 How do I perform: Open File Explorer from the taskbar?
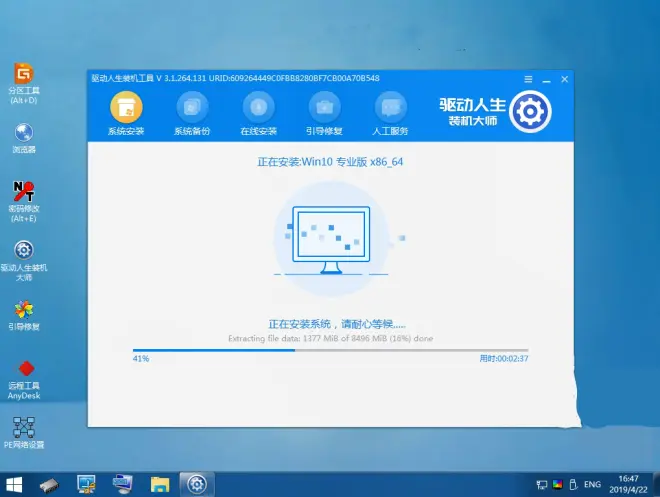click(x=160, y=485)
